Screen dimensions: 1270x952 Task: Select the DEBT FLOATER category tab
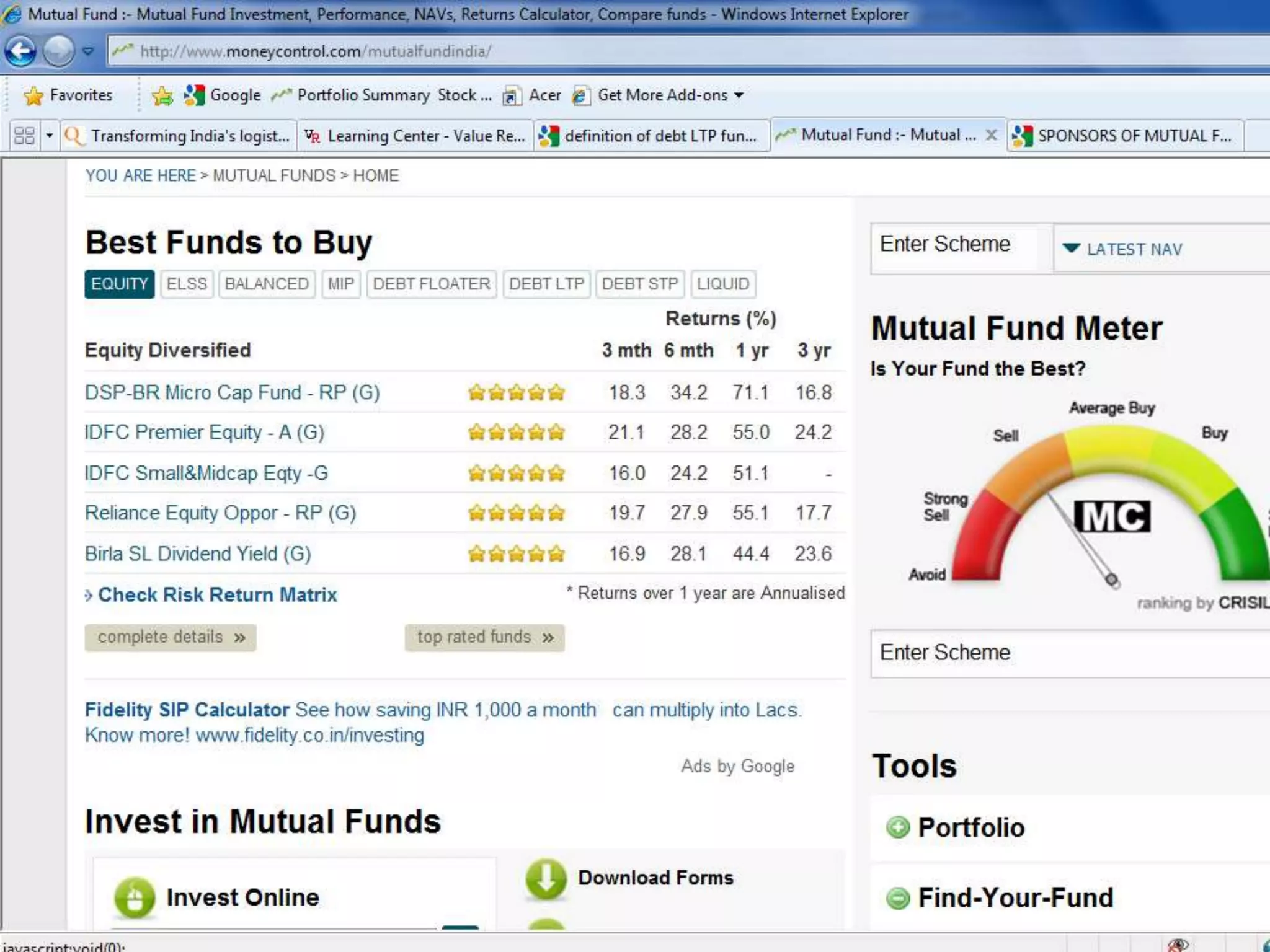coord(431,284)
